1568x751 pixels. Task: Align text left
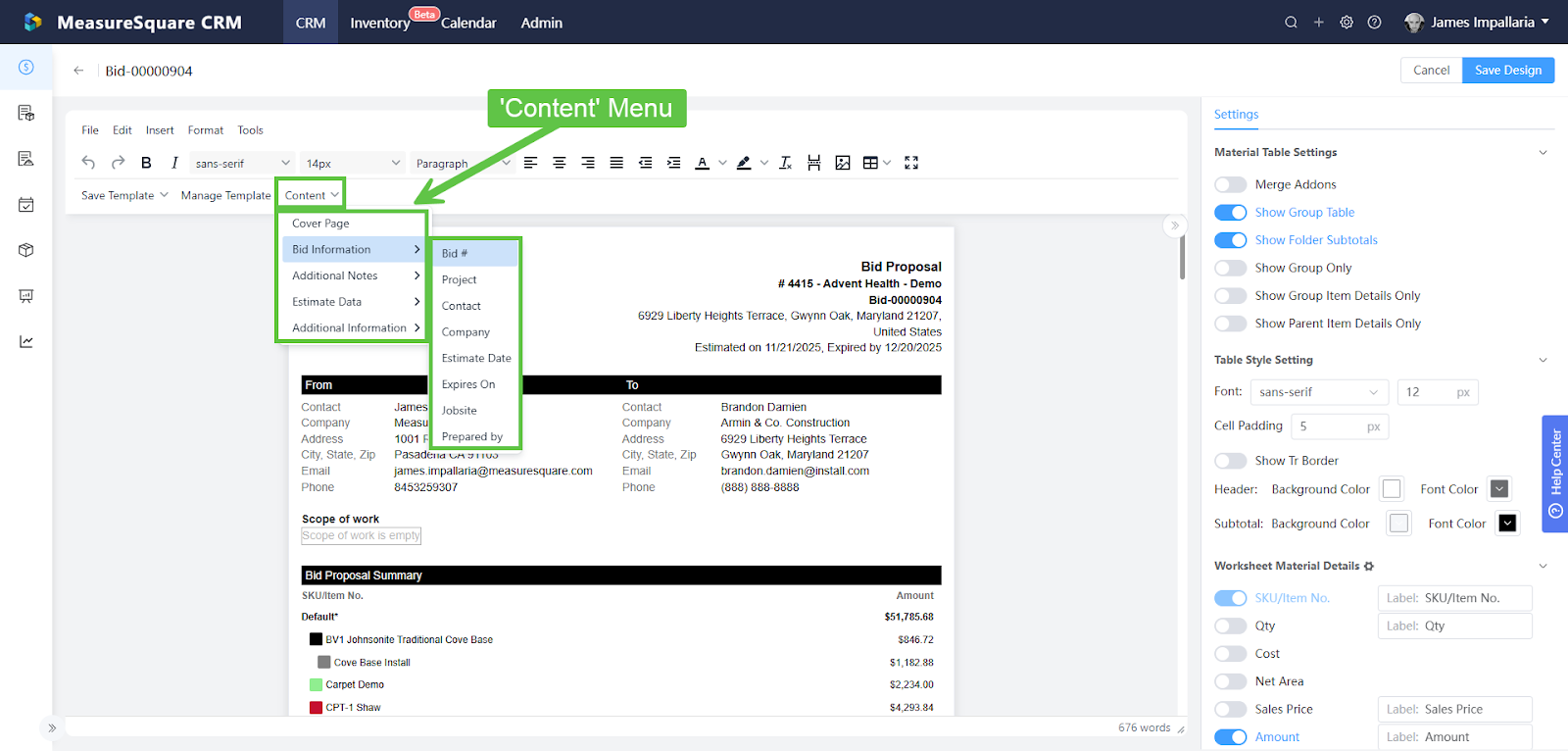pyautogui.click(x=530, y=163)
